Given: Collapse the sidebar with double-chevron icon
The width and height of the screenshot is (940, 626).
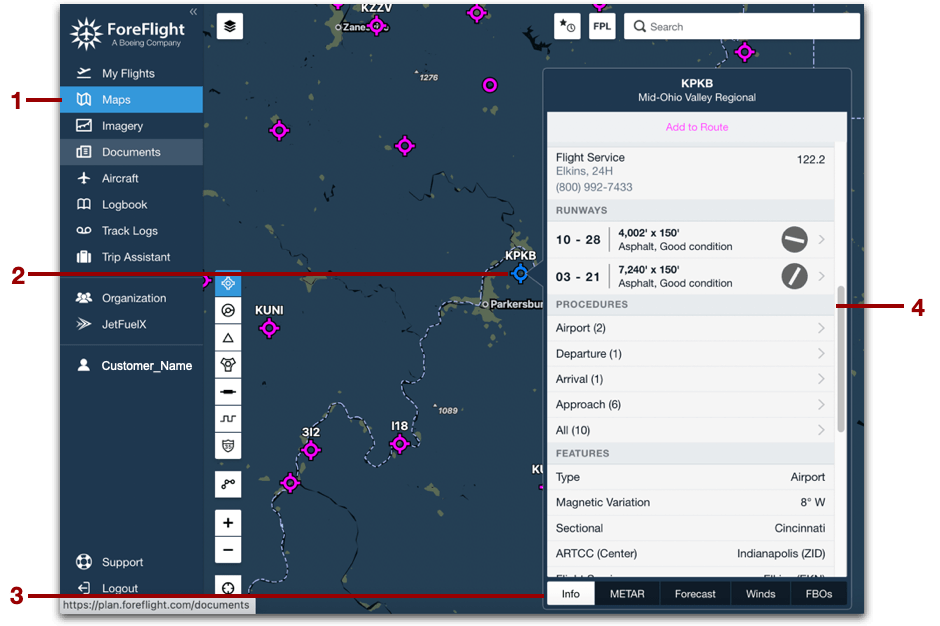Looking at the screenshot, I should point(193,11).
